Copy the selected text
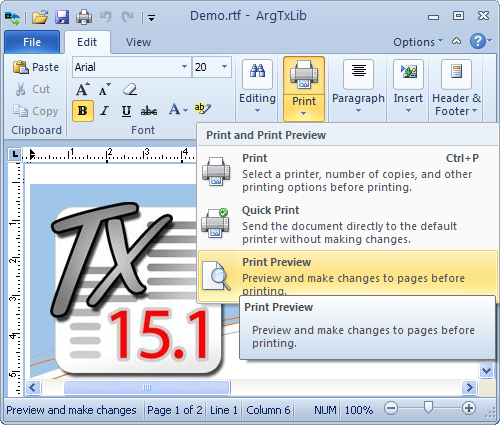 coord(36,111)
